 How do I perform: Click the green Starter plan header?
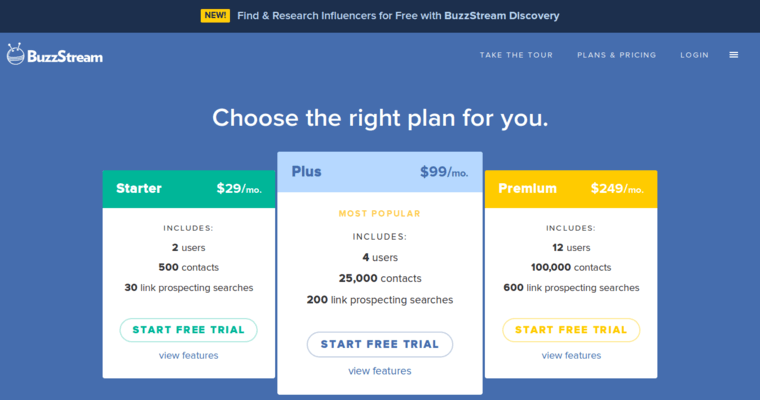(x=188, y=189)
